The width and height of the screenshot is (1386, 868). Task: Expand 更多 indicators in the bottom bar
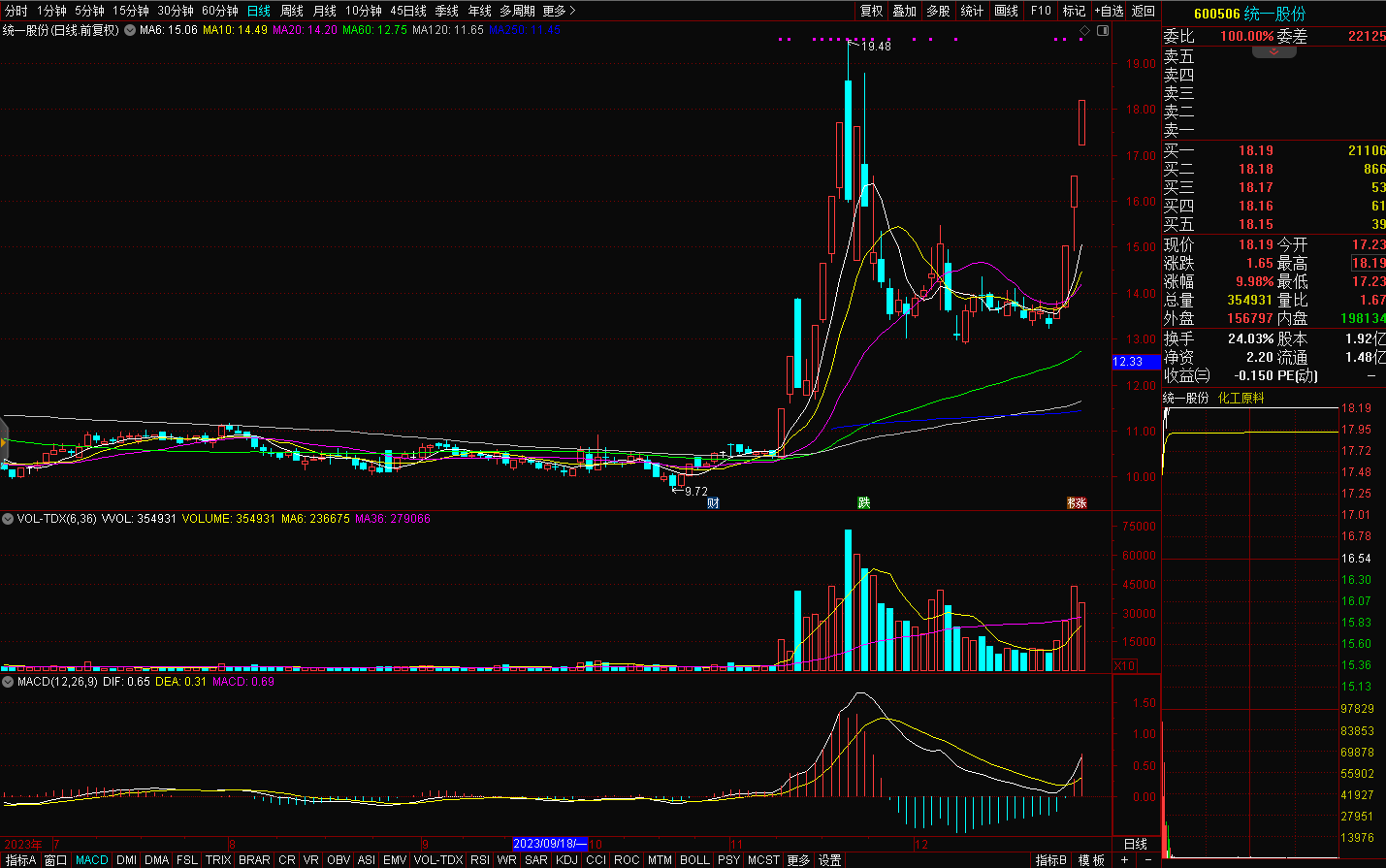[798, 860]
